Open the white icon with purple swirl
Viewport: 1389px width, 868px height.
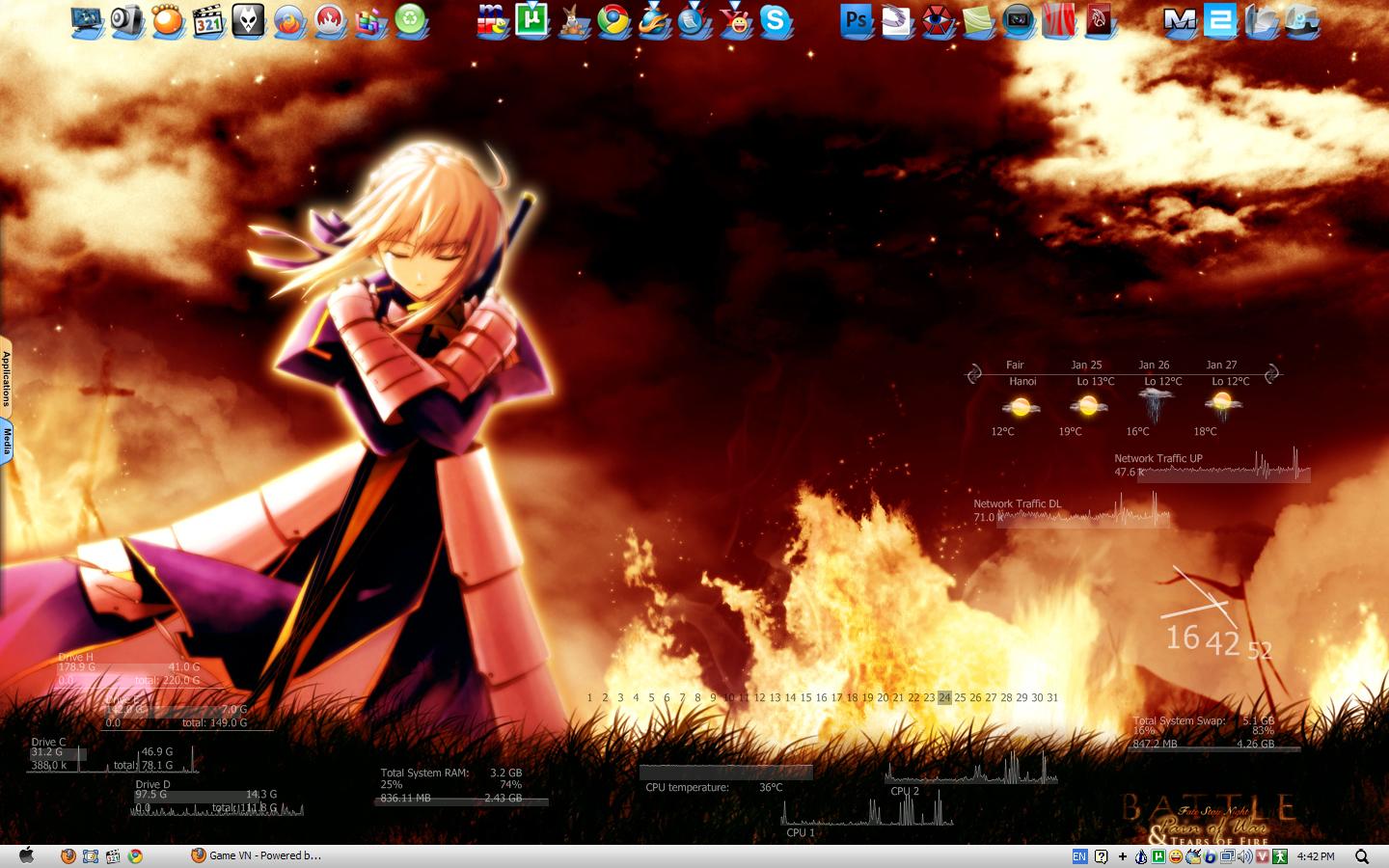(897, 20)
